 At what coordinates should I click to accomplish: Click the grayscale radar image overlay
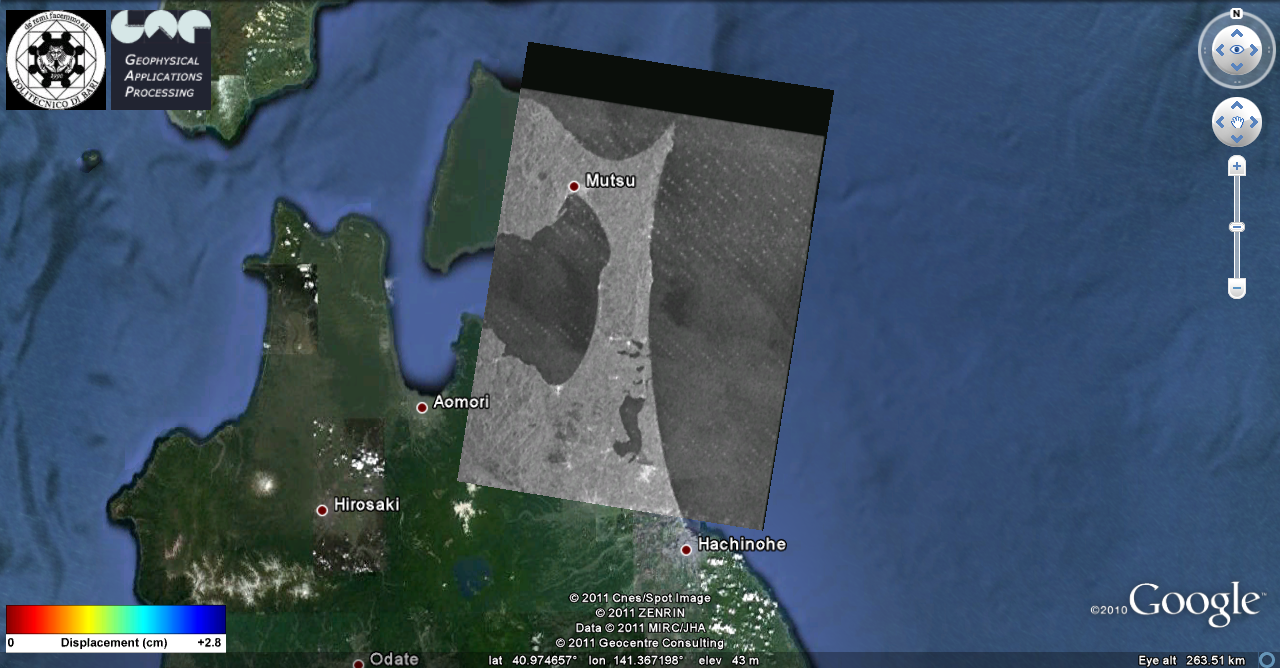(x=646, y=286)
